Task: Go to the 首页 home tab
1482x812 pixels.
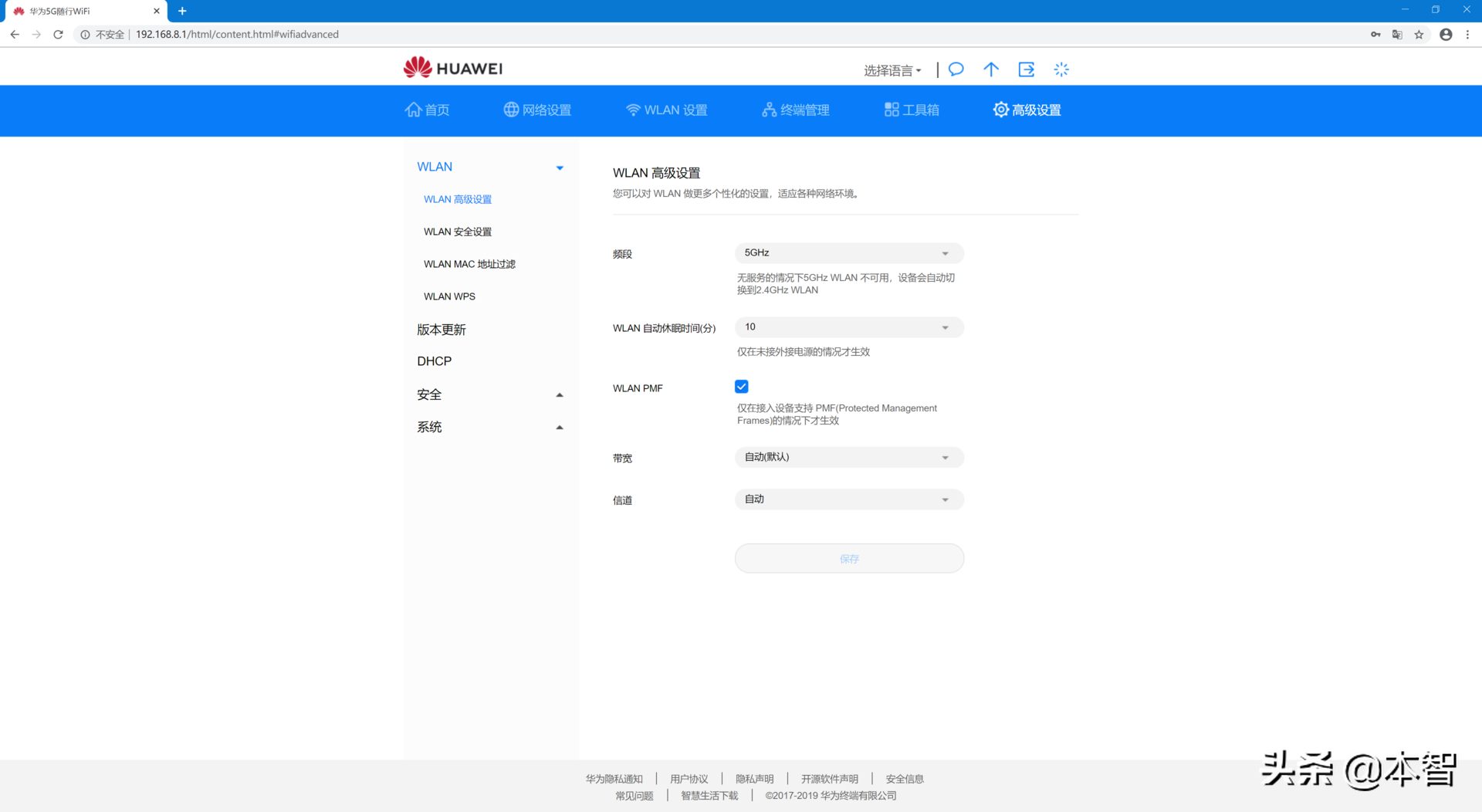Action: coord(428,110)
